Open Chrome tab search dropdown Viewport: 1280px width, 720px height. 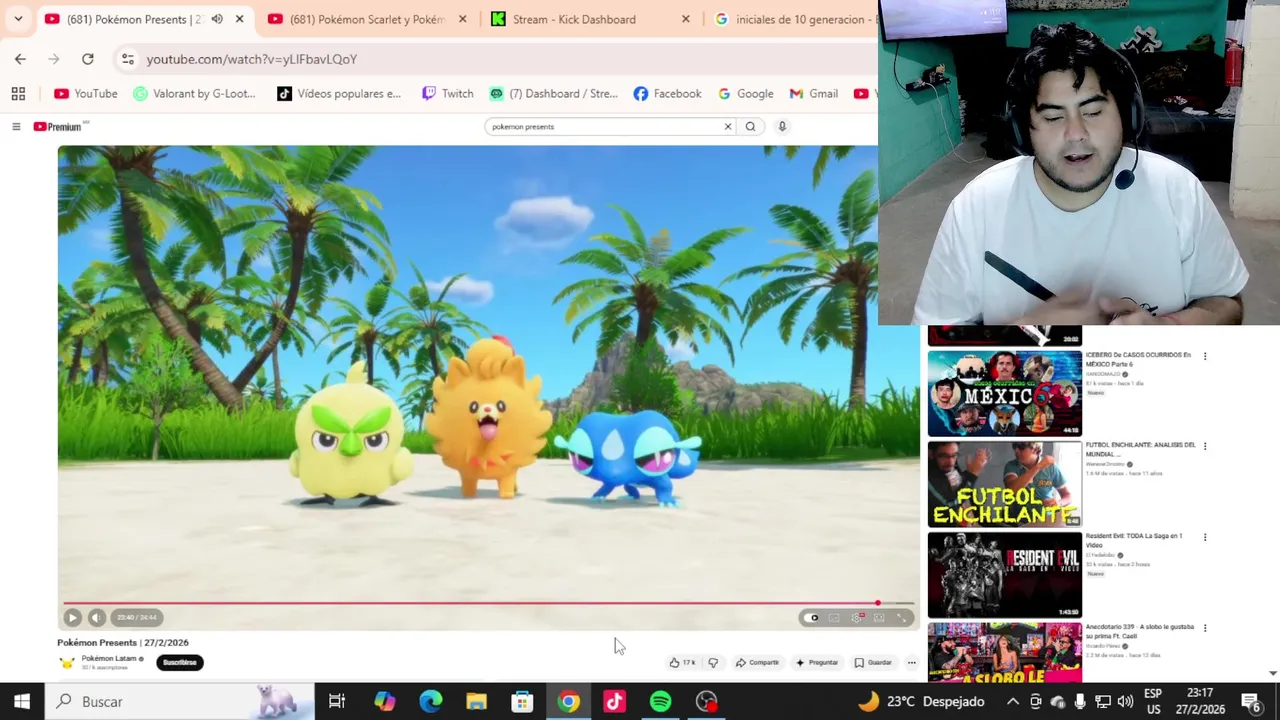[18, 19]
